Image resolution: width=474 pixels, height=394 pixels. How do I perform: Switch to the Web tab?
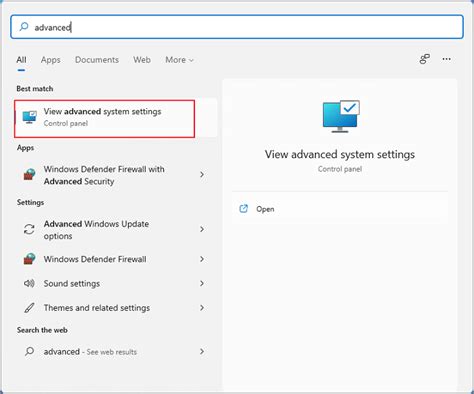pos(142,60)
